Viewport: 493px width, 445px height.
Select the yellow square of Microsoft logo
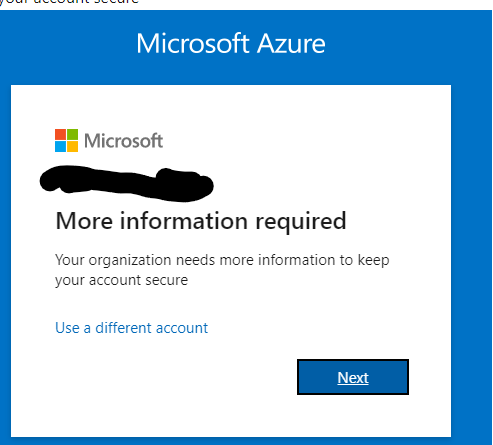pos(73,147)
